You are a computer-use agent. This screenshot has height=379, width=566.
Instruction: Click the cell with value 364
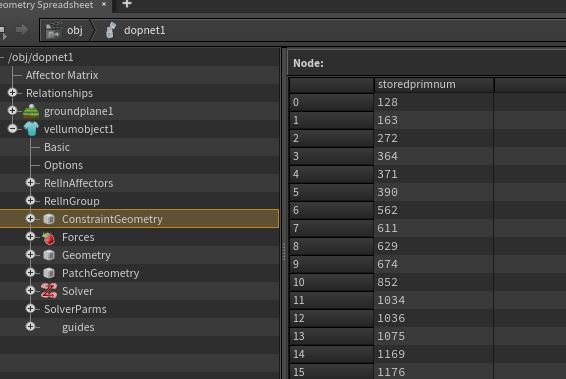[434, 156]
